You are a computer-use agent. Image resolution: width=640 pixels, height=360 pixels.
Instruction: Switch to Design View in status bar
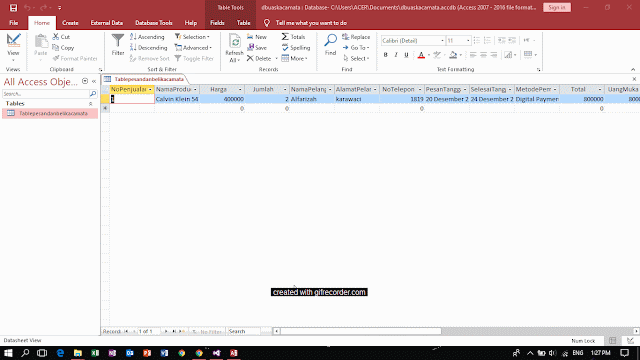pyautogui.click(x=631, y=340)
